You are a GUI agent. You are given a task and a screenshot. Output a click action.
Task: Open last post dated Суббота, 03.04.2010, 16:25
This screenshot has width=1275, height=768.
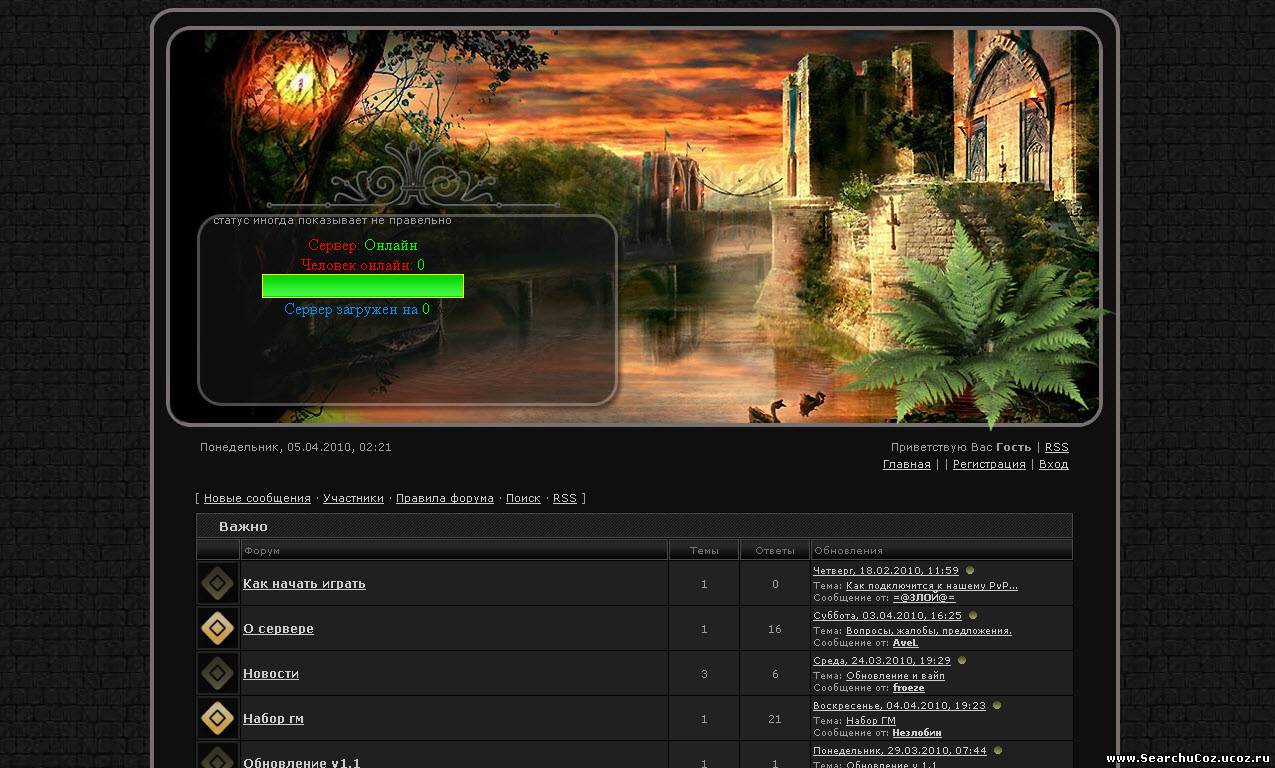click(x=887, y=615)
